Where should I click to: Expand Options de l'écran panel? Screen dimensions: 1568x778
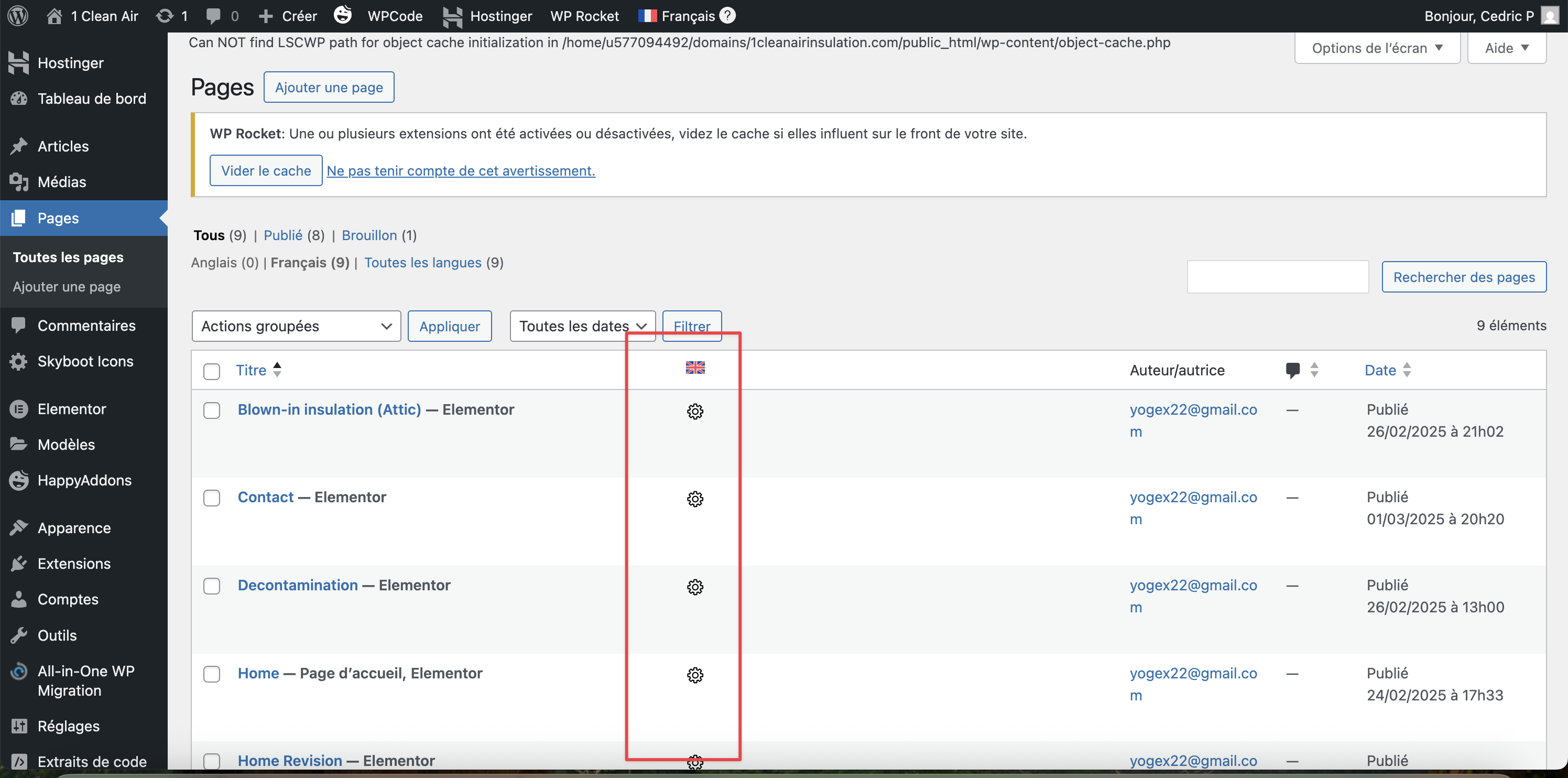point(1377,48)
